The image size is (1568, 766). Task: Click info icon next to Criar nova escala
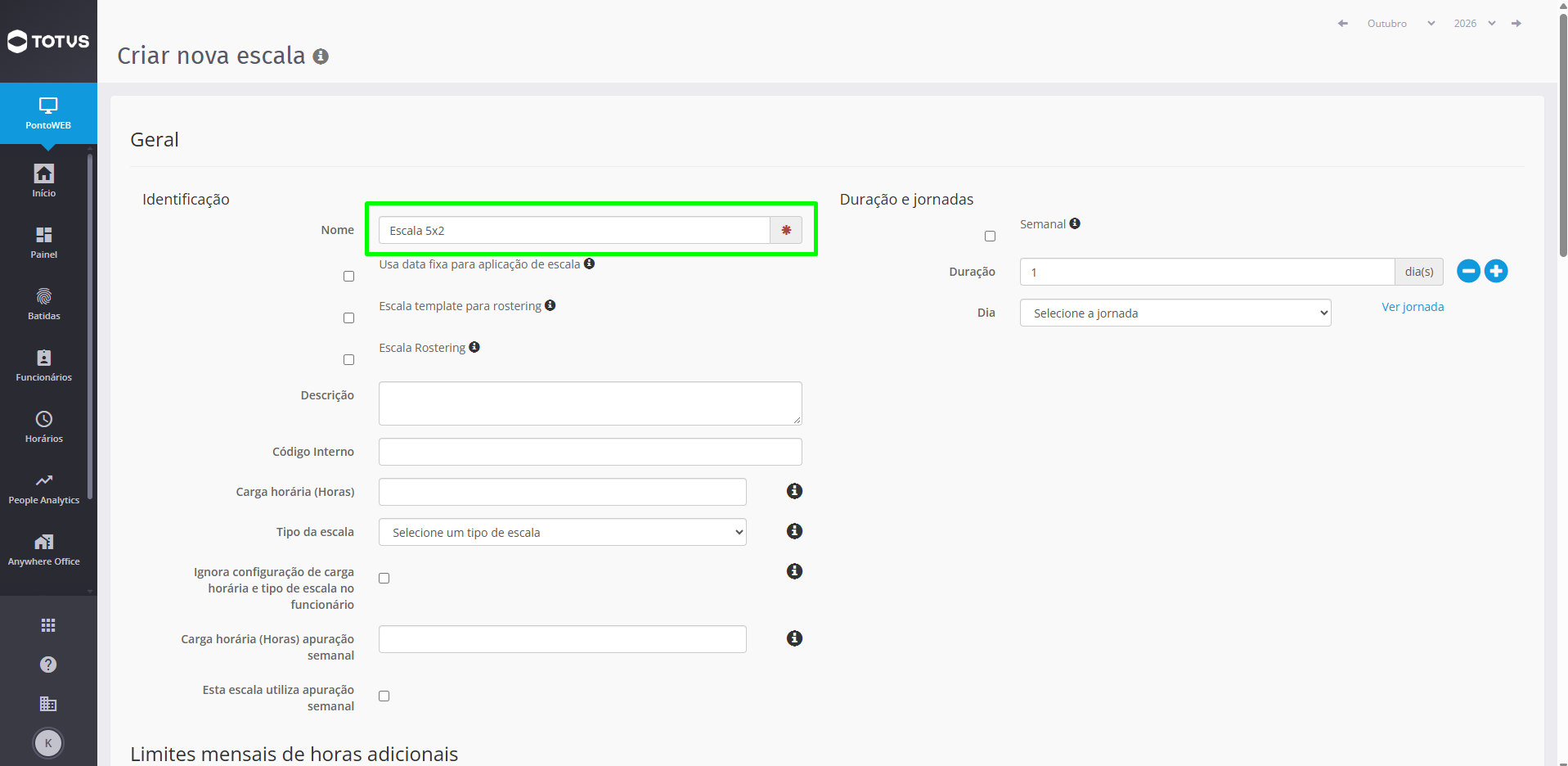point(321,56)
